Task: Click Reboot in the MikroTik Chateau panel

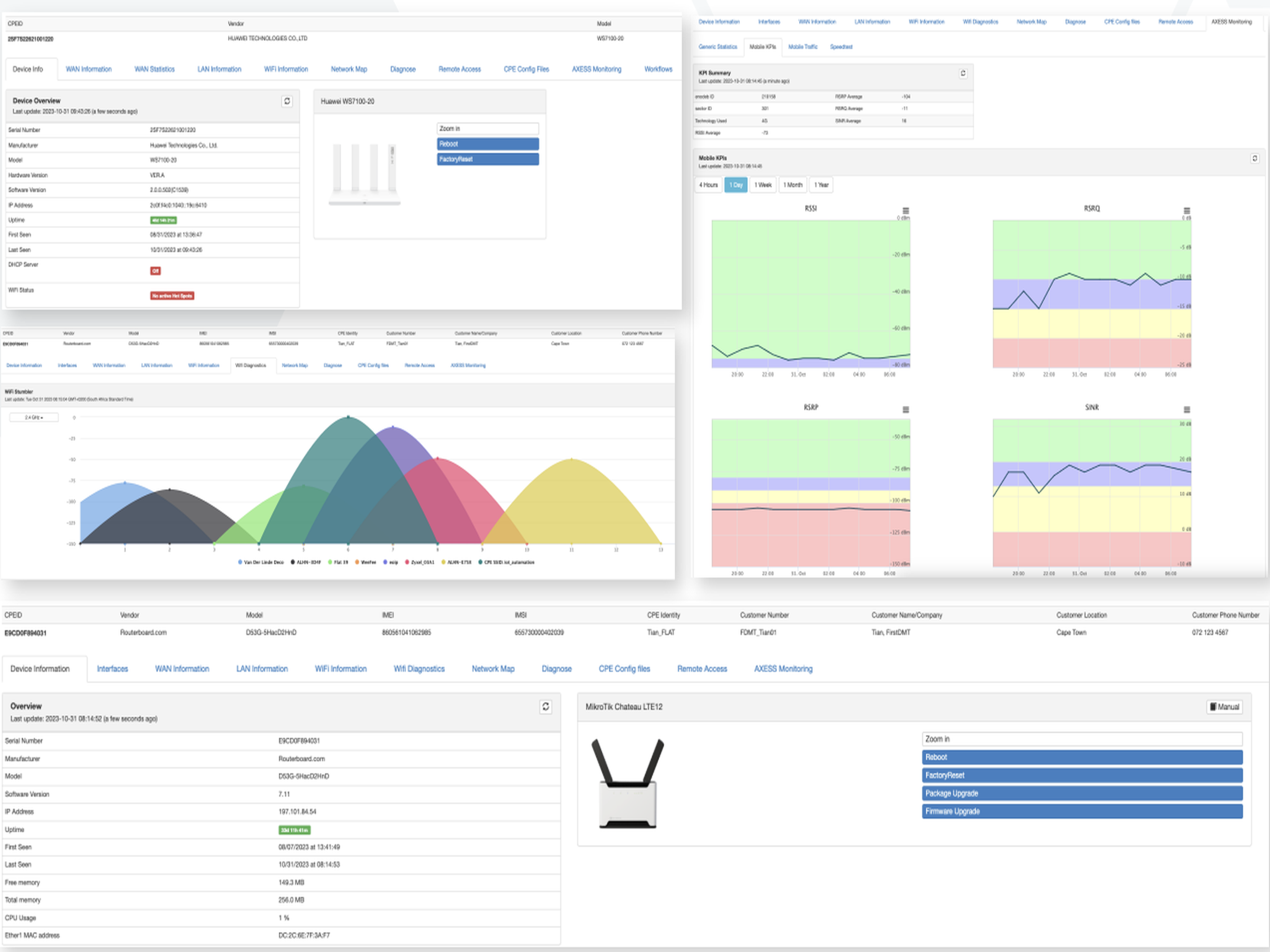Action: click(1082, 757)
